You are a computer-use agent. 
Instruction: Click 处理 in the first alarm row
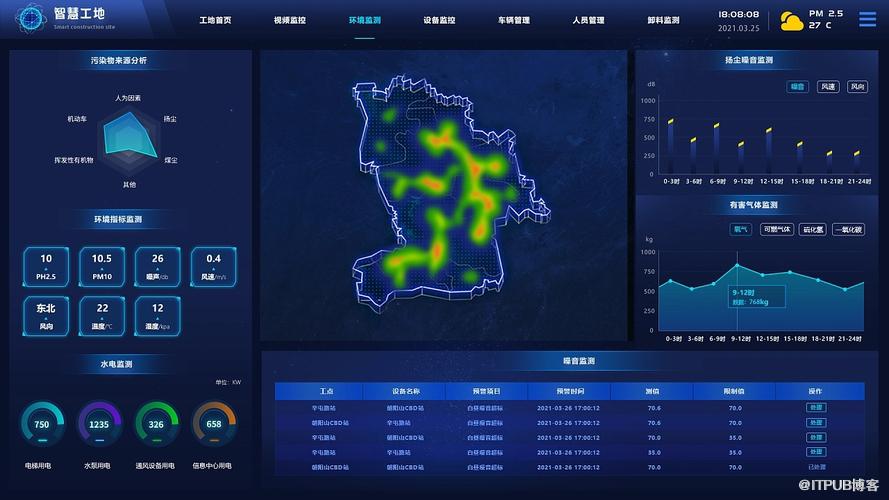[816, 408]
